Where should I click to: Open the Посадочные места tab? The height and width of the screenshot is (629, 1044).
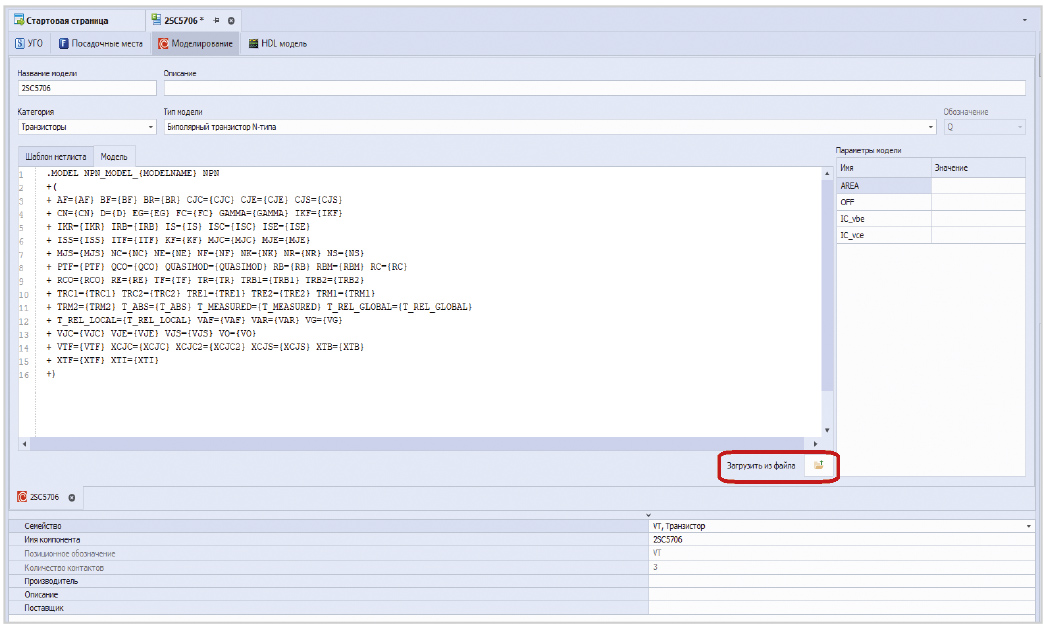pos(101,43)
